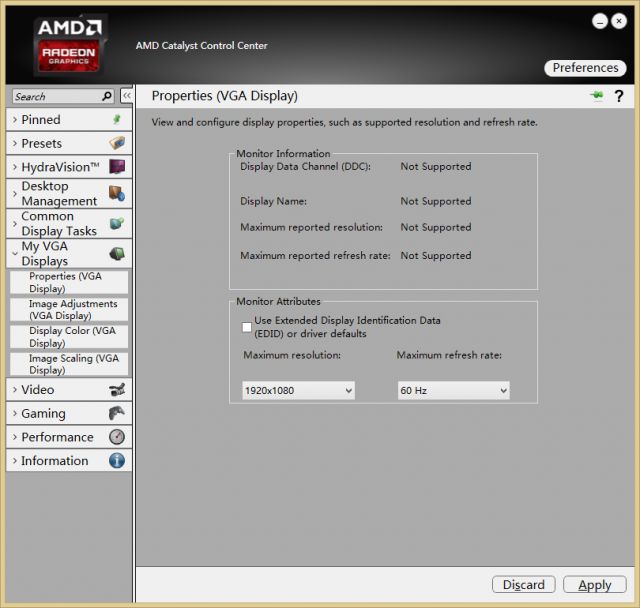640x608 pixels.
Task: Click the Video camera icon
Action: 117,389
